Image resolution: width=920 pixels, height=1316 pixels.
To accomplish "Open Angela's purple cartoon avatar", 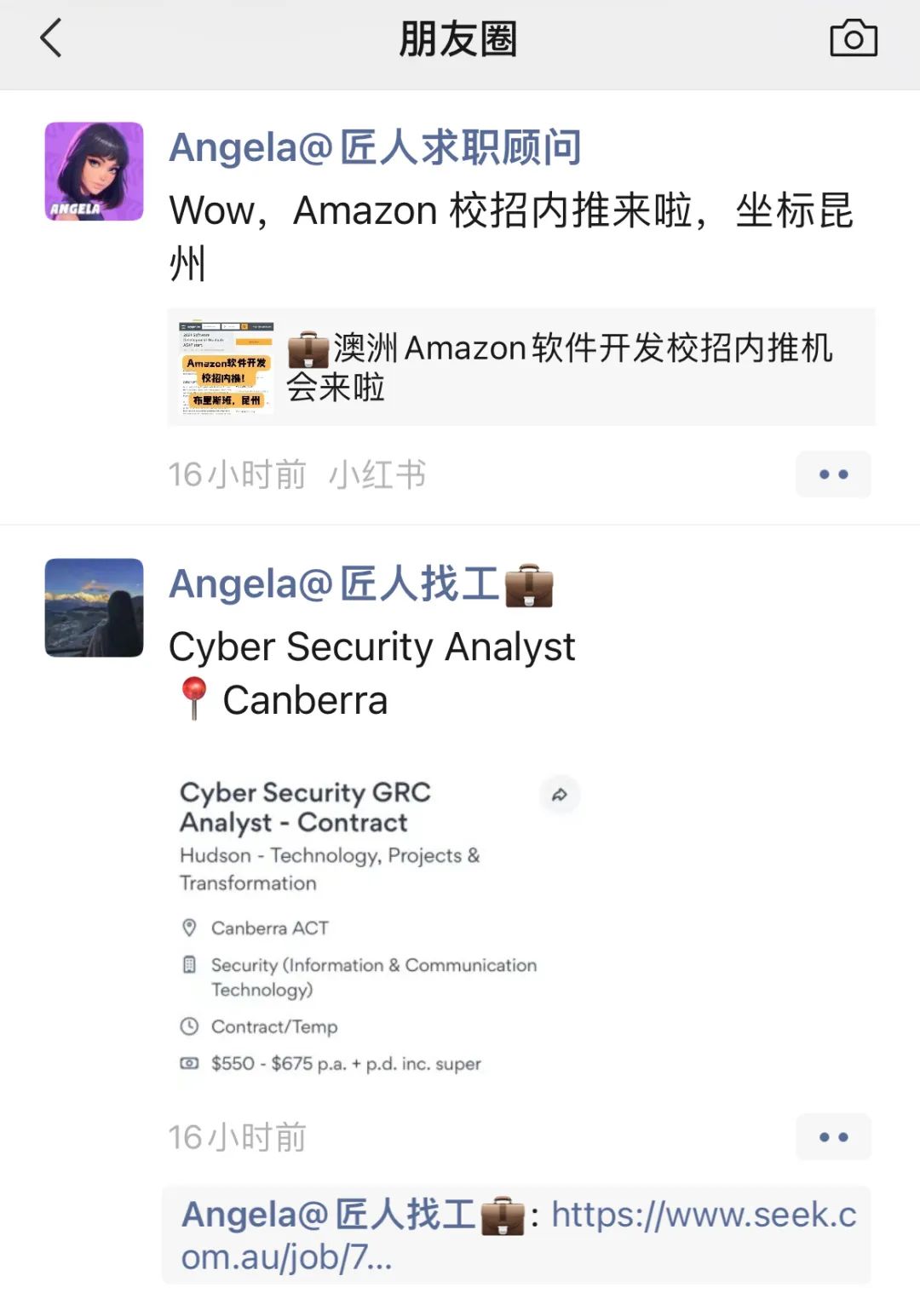I will [94, 171].
